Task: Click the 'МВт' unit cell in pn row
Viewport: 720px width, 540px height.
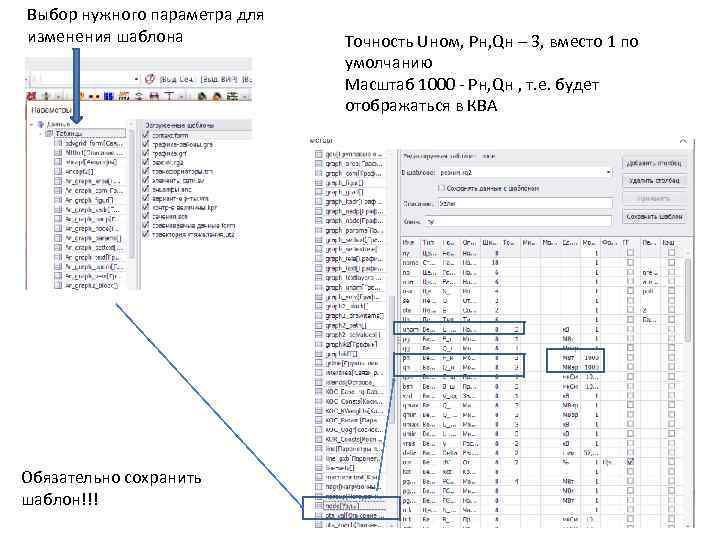Action: pos(568,358)
